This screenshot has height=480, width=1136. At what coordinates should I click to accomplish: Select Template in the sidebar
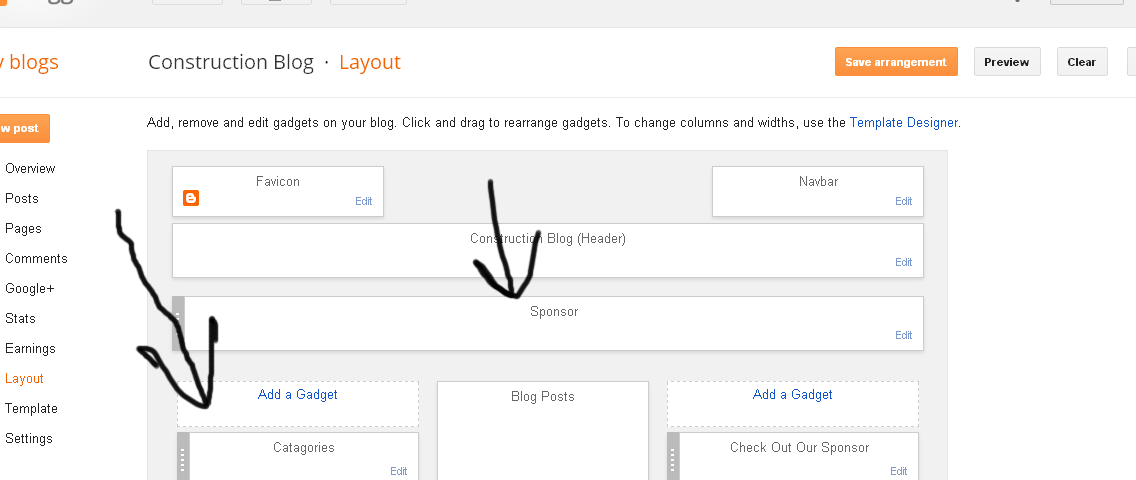pos(31,408)
